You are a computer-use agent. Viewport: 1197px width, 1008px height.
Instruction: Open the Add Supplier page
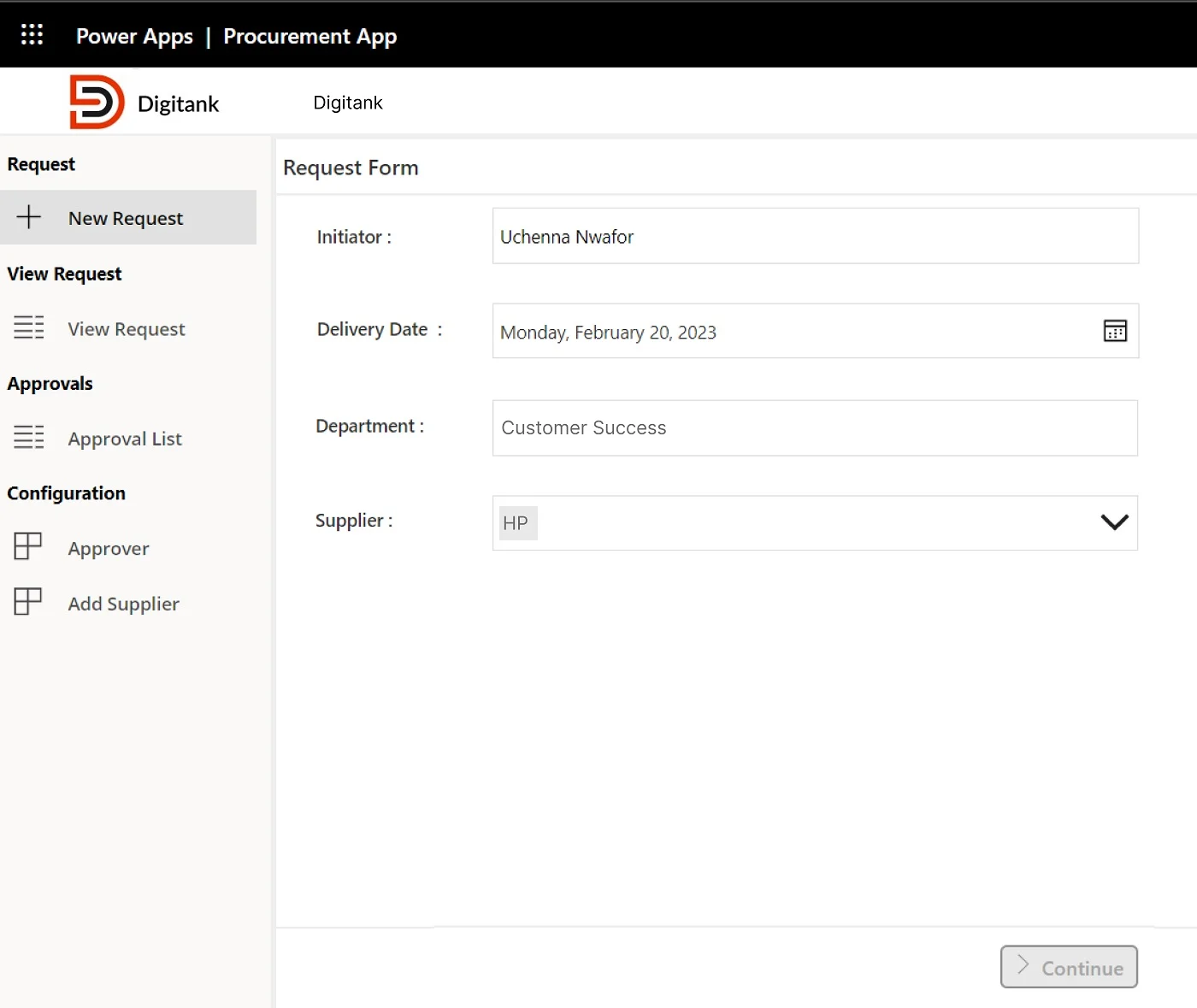[x=124, y=604]
